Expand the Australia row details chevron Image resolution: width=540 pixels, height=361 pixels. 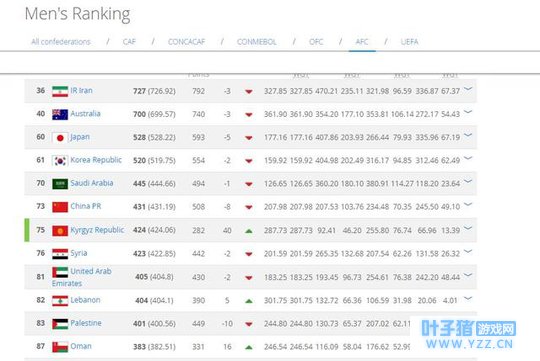(468, 112)
